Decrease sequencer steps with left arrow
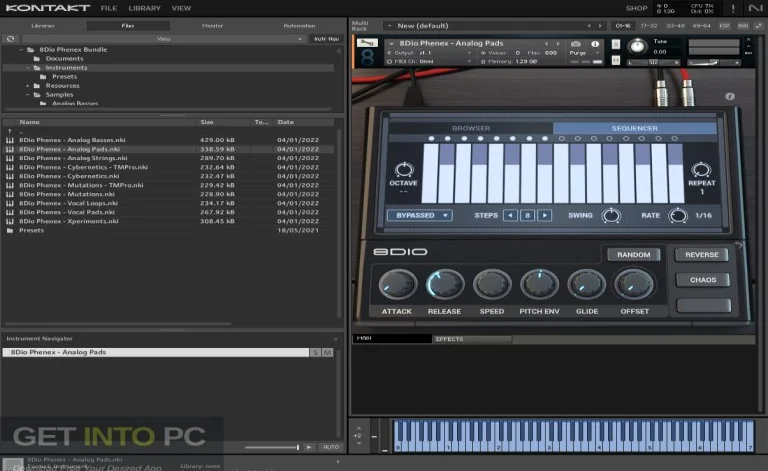The image size is (768, 471). pos(510,215)
